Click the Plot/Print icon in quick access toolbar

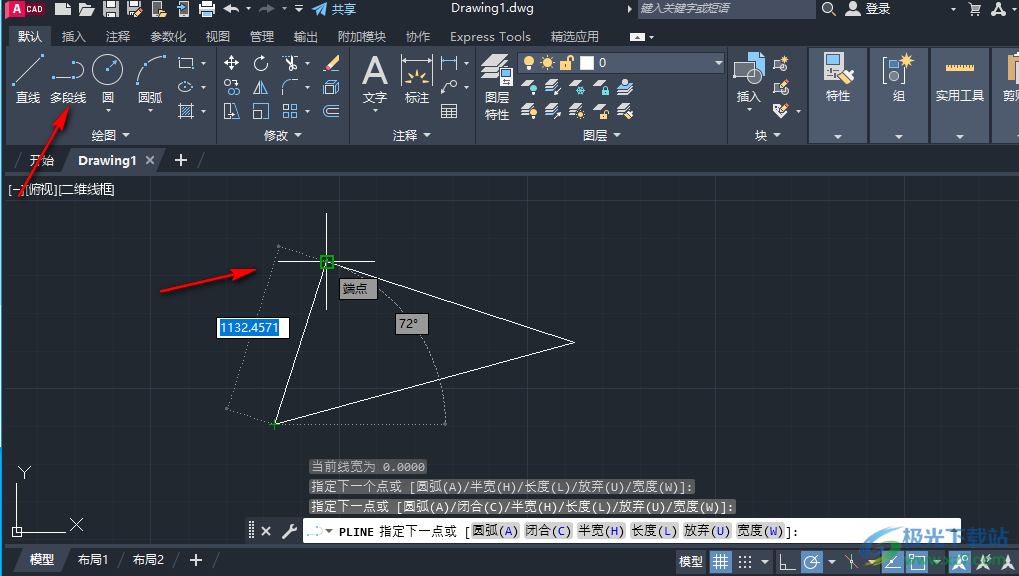[207, 9]
